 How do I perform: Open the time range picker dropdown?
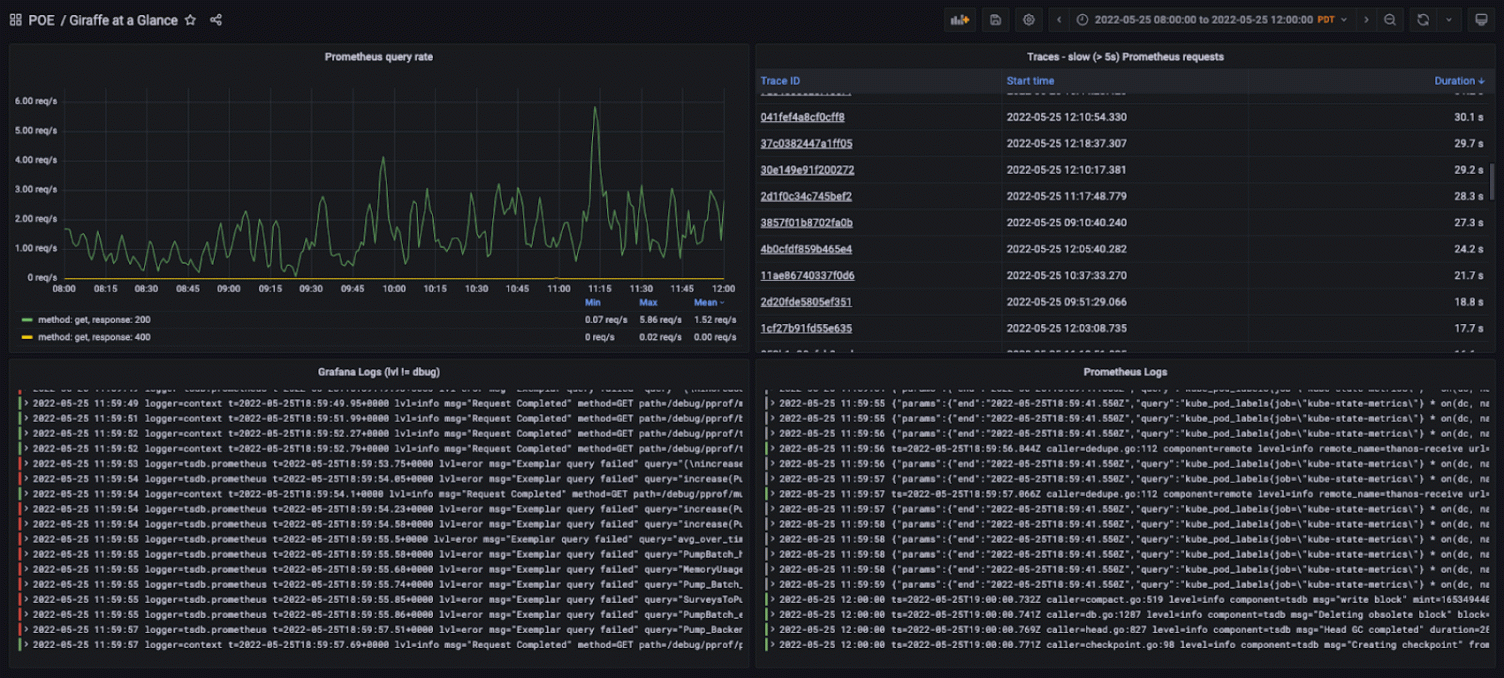pos(1210,19)
